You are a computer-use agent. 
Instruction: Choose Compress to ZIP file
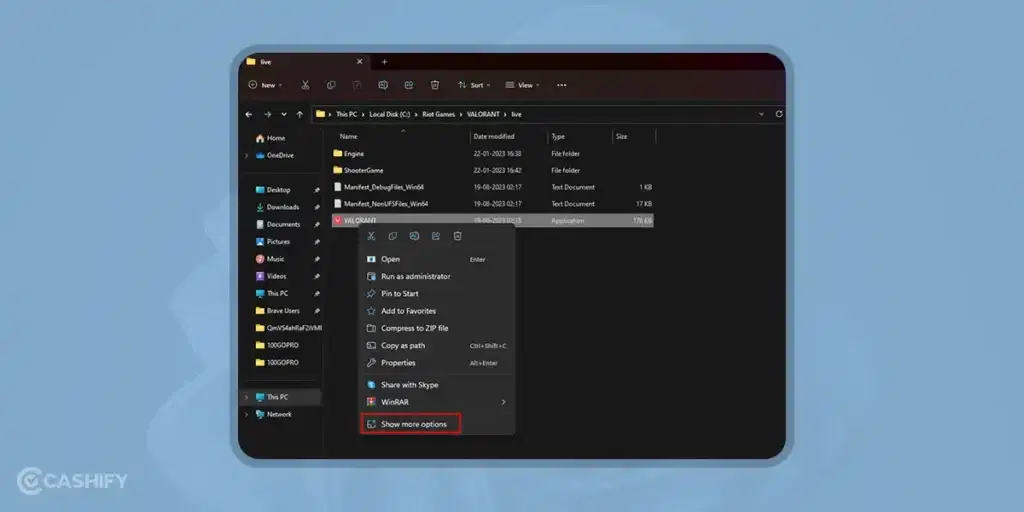[x=436, y=328]
